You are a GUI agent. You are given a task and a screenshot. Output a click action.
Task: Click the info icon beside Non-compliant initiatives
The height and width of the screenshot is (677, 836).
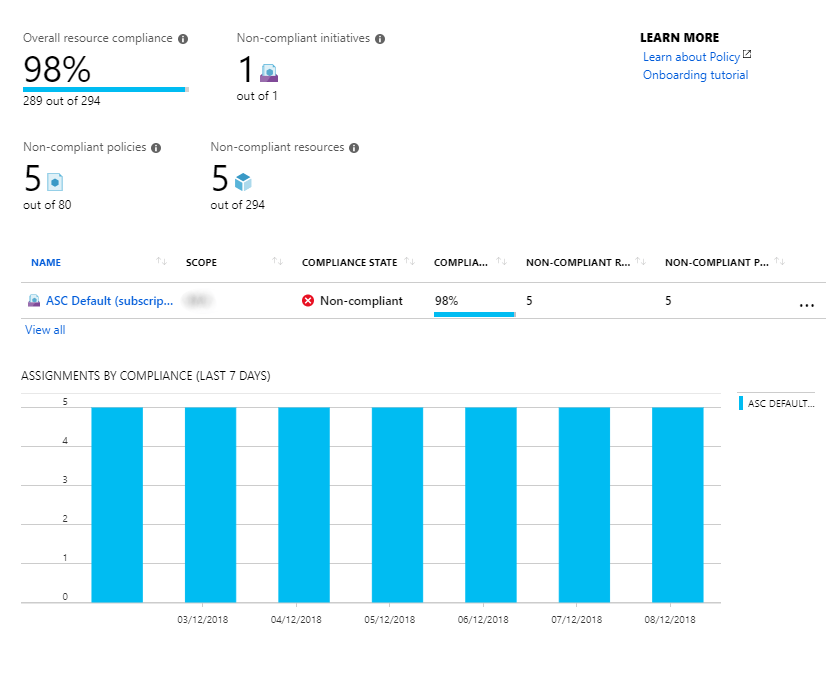pyautogui.click(x=379, y=38)
